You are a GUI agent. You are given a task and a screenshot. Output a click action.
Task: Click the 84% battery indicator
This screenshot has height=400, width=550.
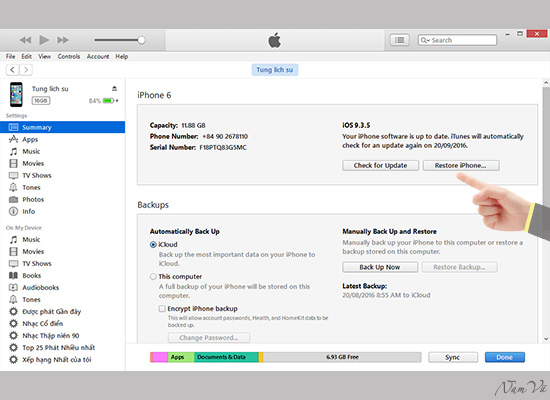[x=103, y=101]
